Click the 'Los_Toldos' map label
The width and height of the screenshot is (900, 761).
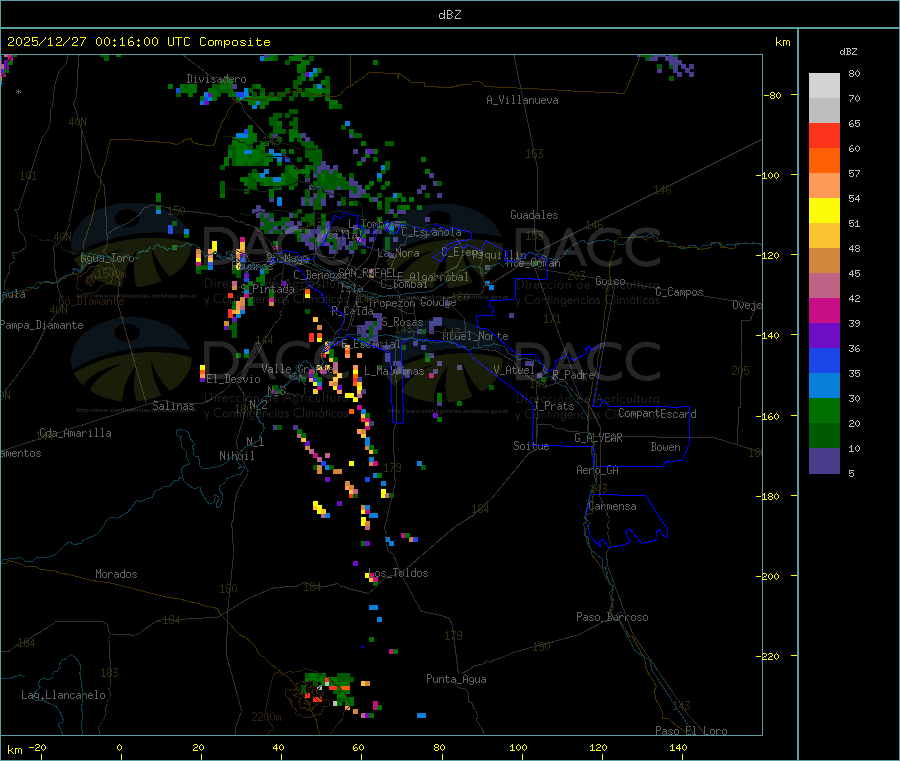[398, 573]
